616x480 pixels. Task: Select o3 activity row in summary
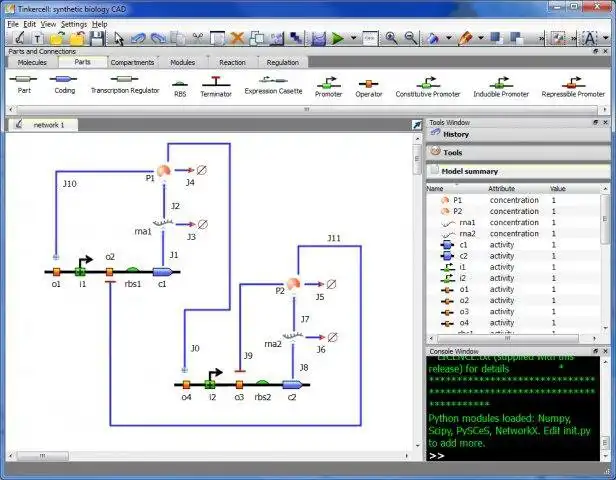coord(513,311)
